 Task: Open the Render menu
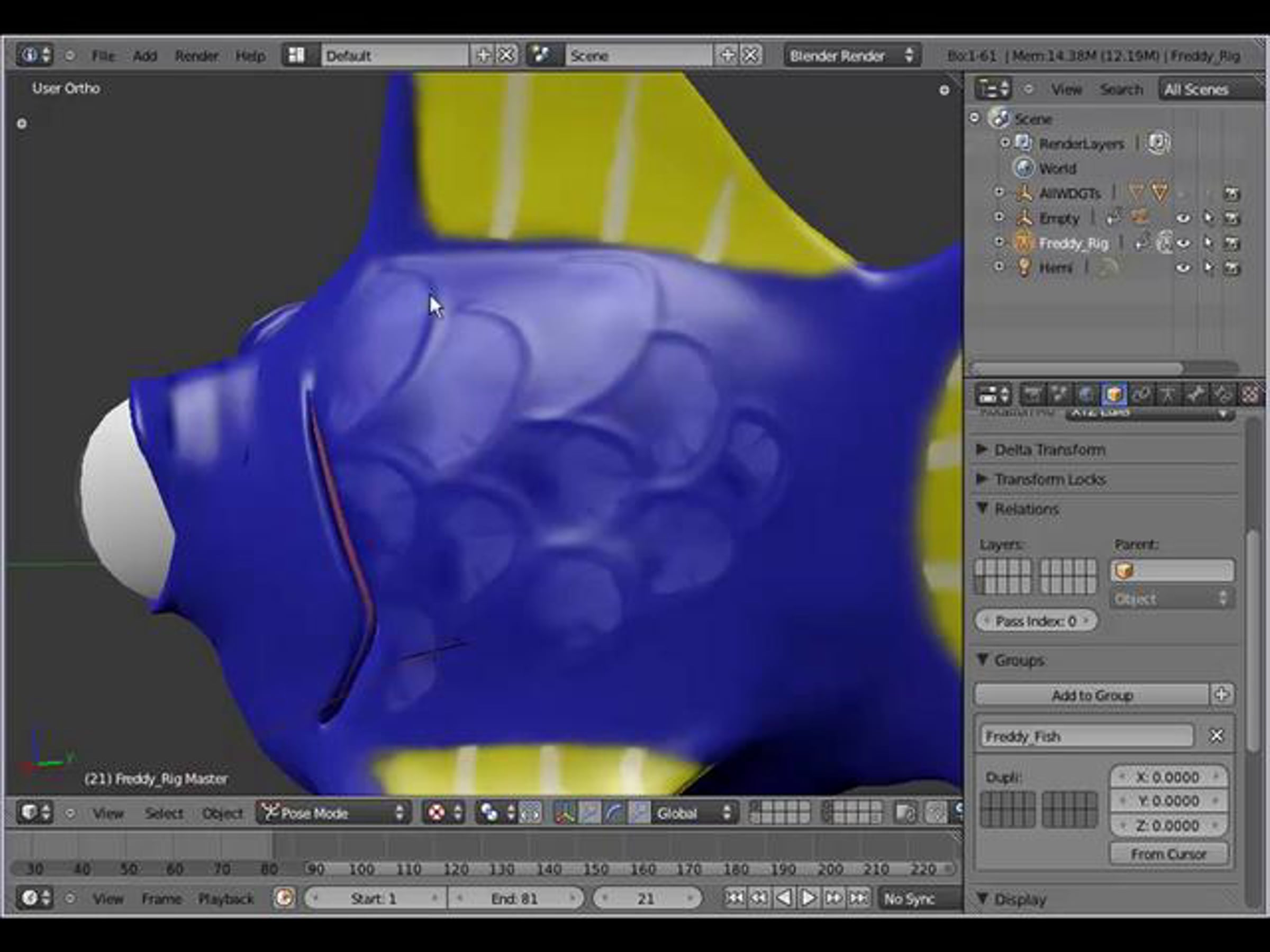point(196,56)
